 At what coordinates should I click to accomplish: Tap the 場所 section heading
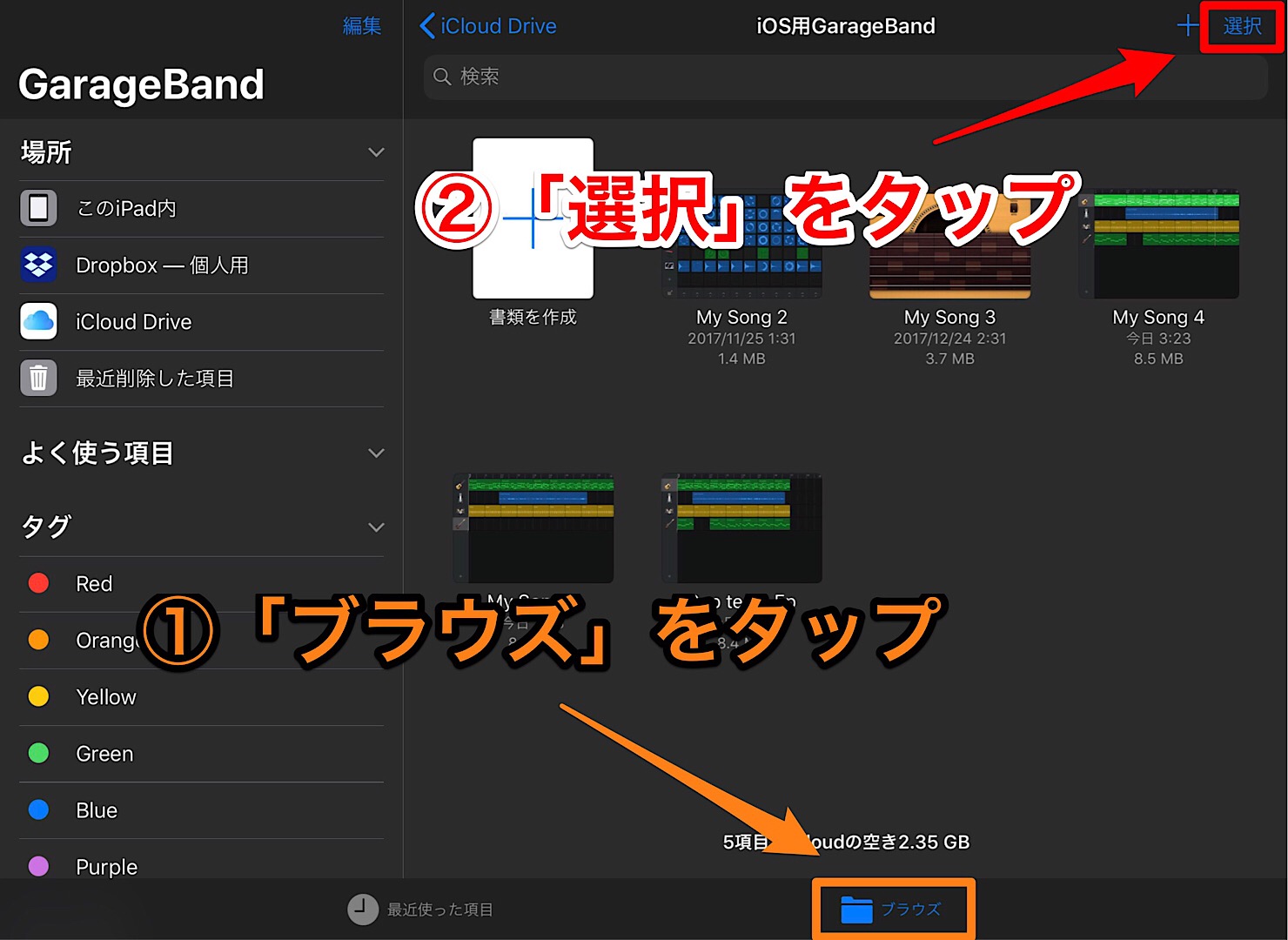46,152
